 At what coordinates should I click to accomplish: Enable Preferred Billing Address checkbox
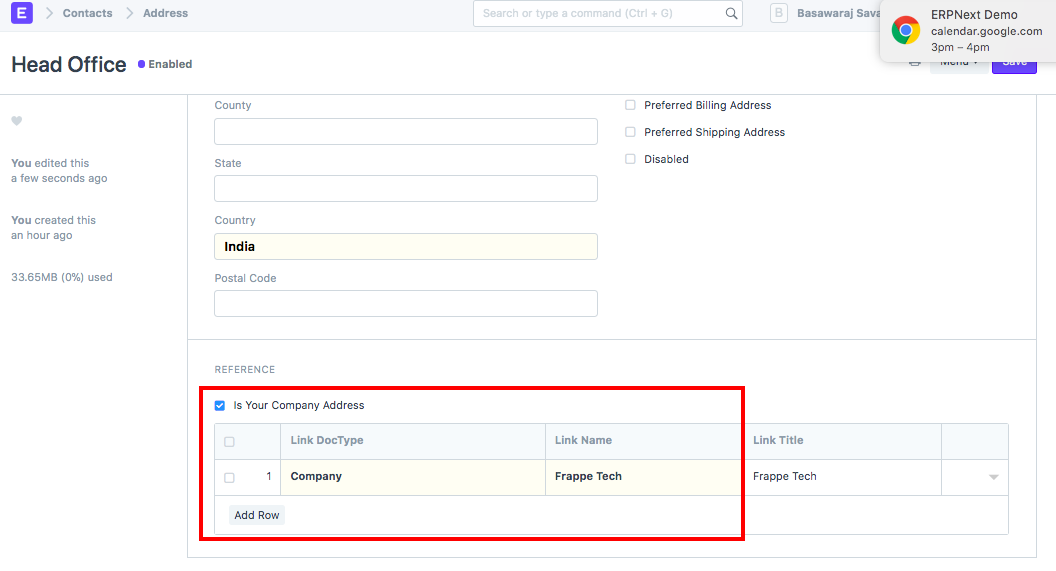(630, 105)
